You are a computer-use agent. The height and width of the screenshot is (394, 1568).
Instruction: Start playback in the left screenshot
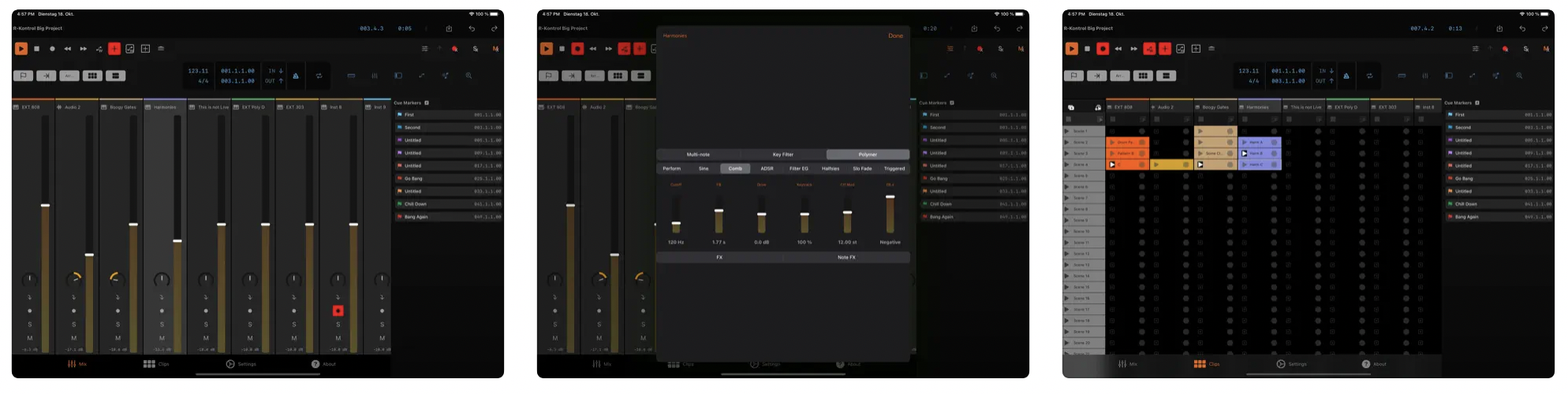[x=21, y=49]
